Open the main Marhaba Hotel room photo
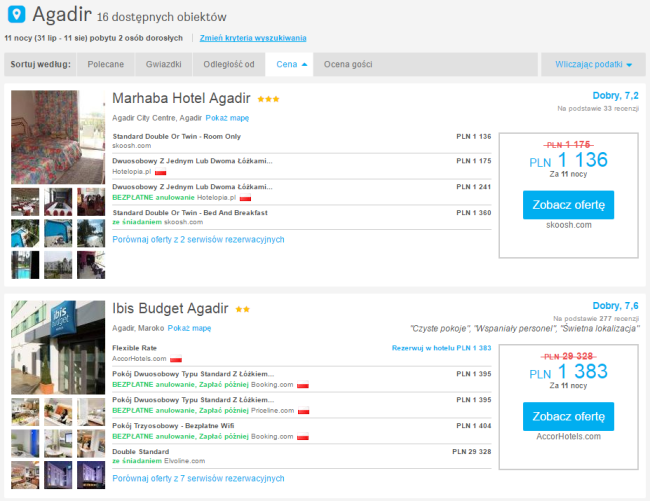 (58, 136)
